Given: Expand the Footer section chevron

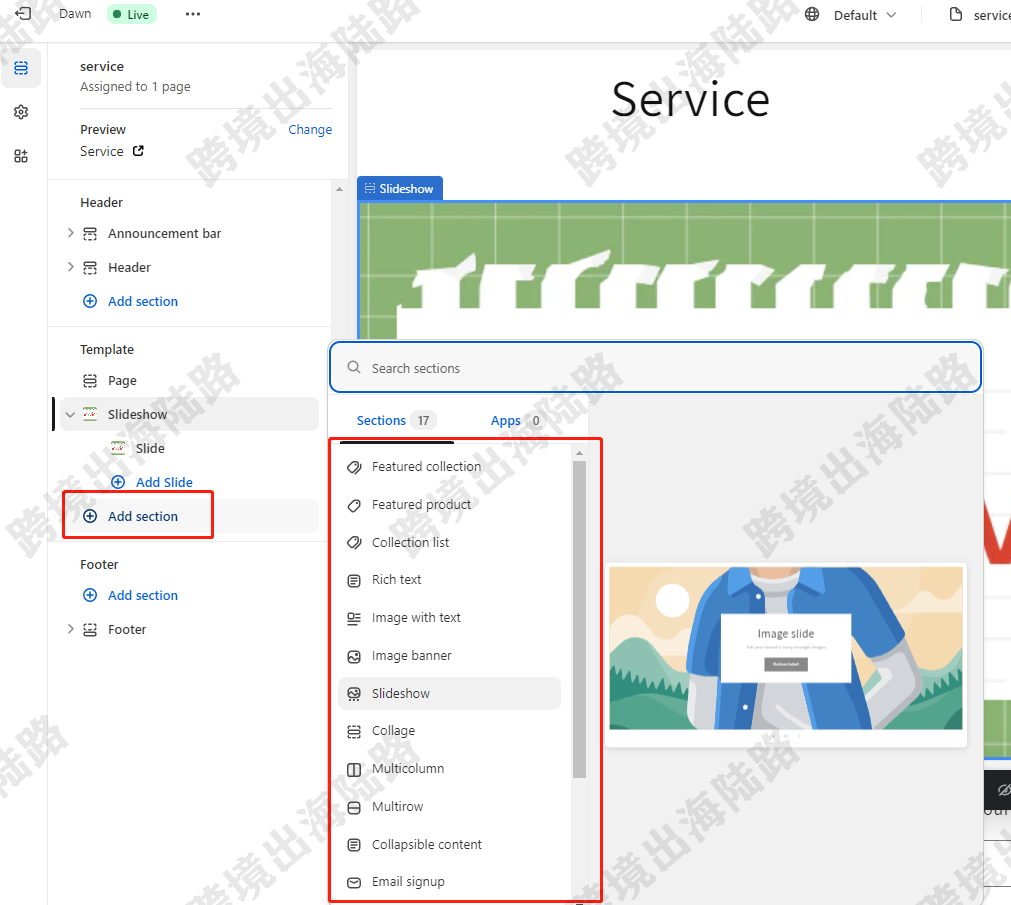Looking at the screenshot, I should point(70,629).
